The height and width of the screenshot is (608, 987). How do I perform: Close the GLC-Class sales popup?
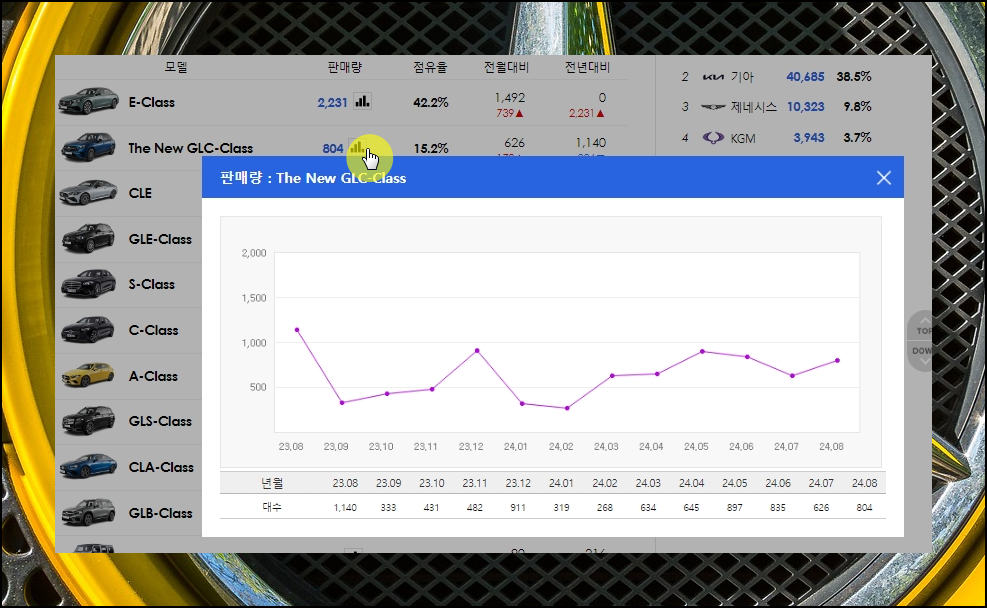point(884,178)
